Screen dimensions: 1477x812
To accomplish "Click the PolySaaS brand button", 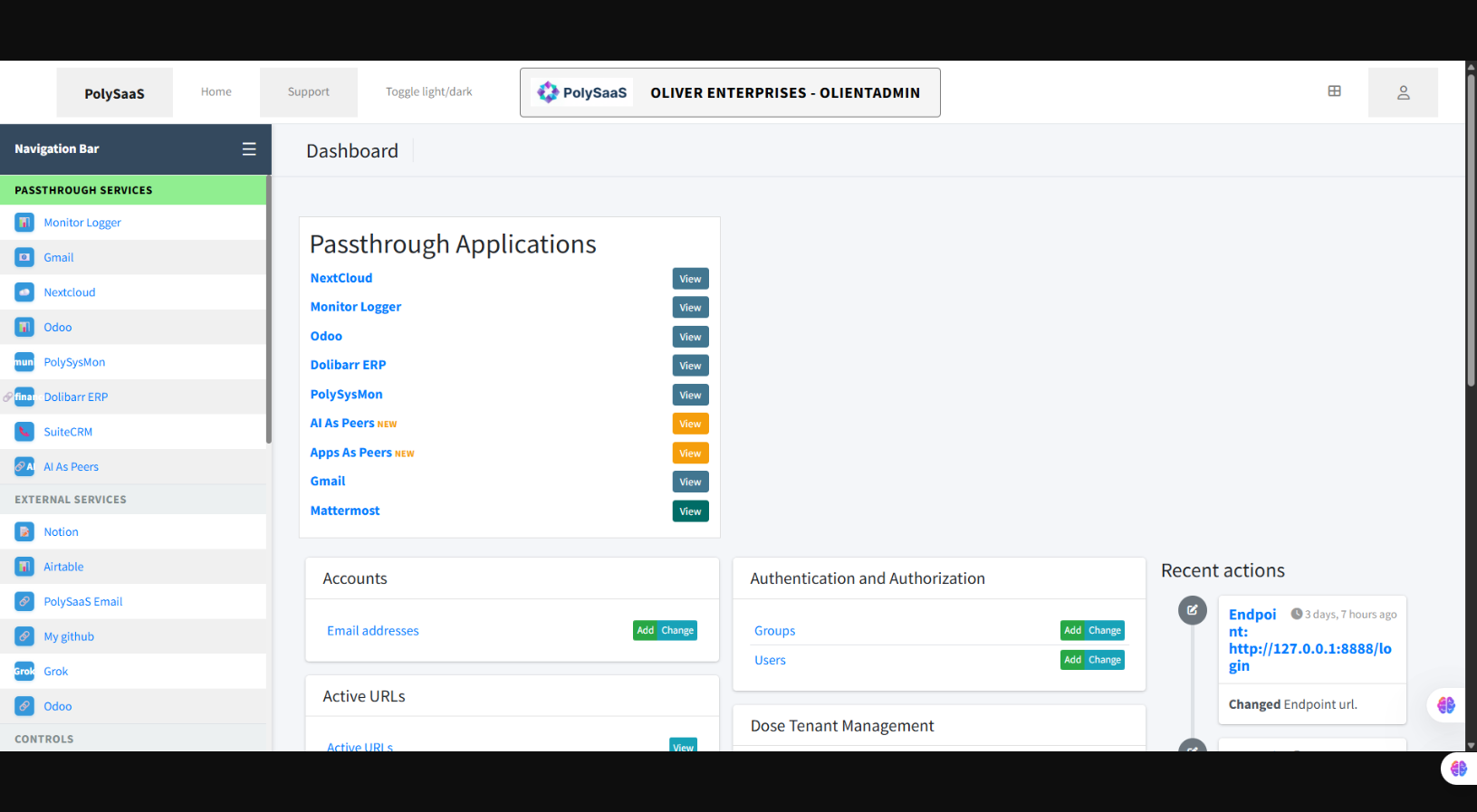I will [114, 92].
